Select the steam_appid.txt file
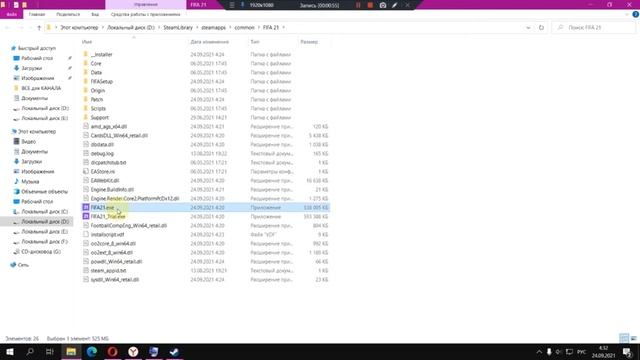The height and width of the screenshot is (360, 640). (x=206, y=270)
